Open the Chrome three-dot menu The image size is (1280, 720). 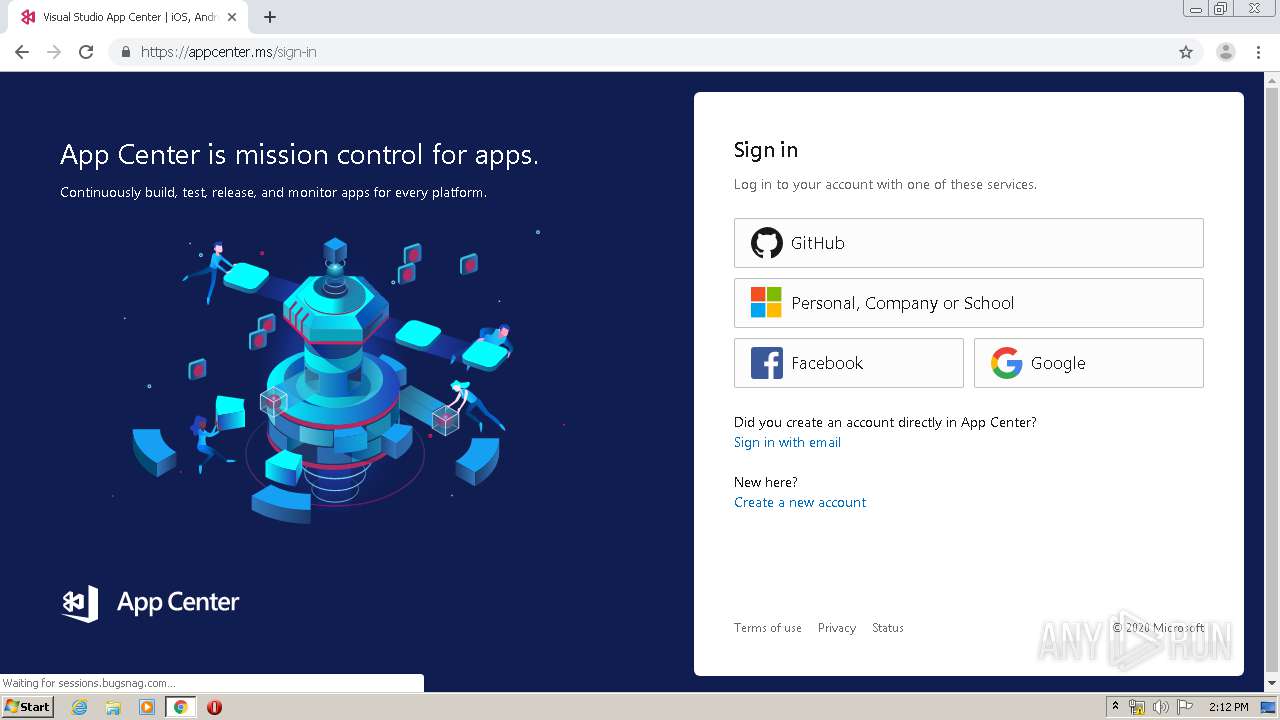pyautogui.click(x=1259, y=52)
